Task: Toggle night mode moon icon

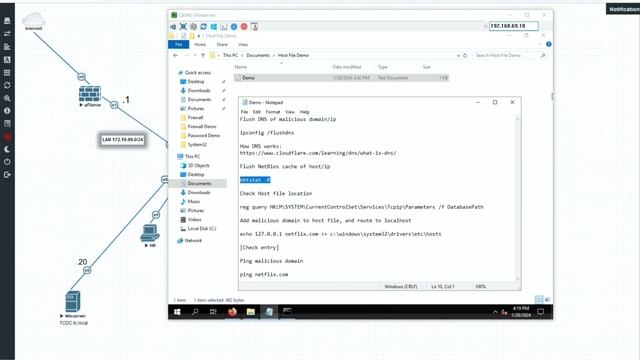Action: click(7, 149)
